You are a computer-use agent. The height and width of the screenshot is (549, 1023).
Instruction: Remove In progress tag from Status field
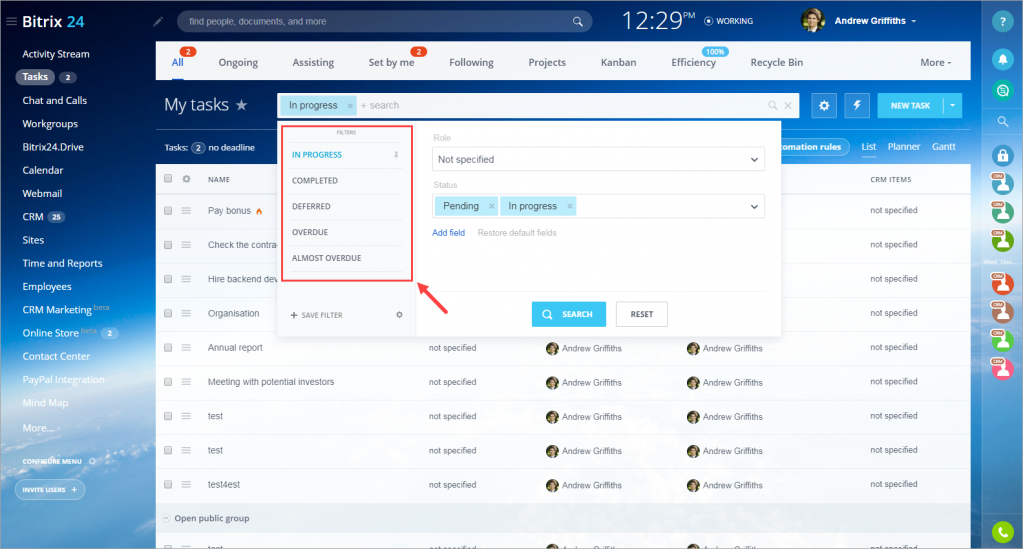coord(570,206)
